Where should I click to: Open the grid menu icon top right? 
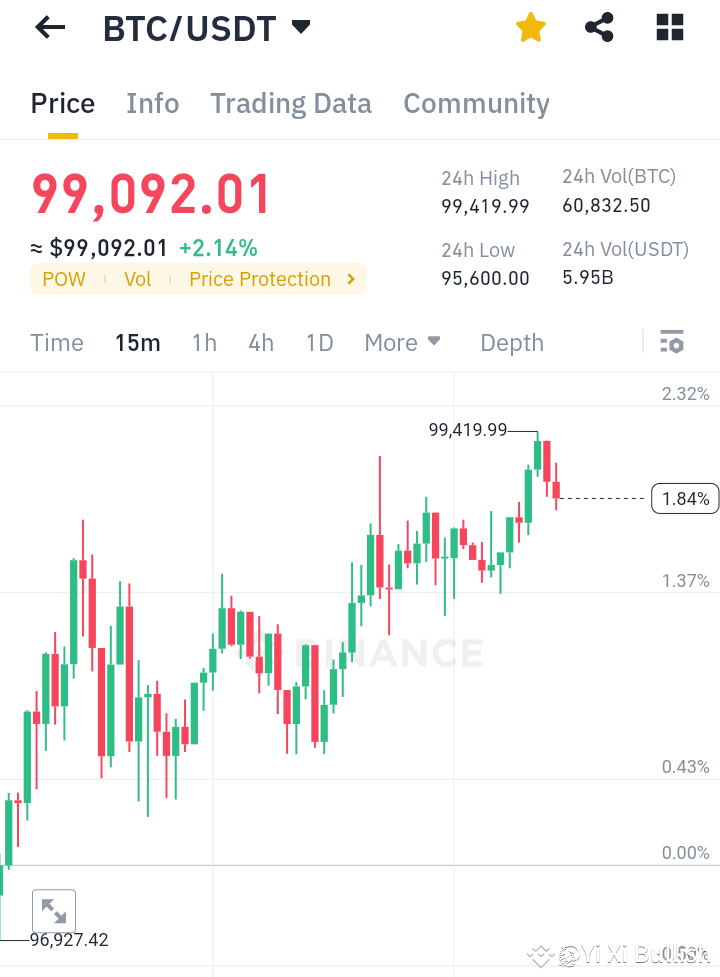(668, 27)
